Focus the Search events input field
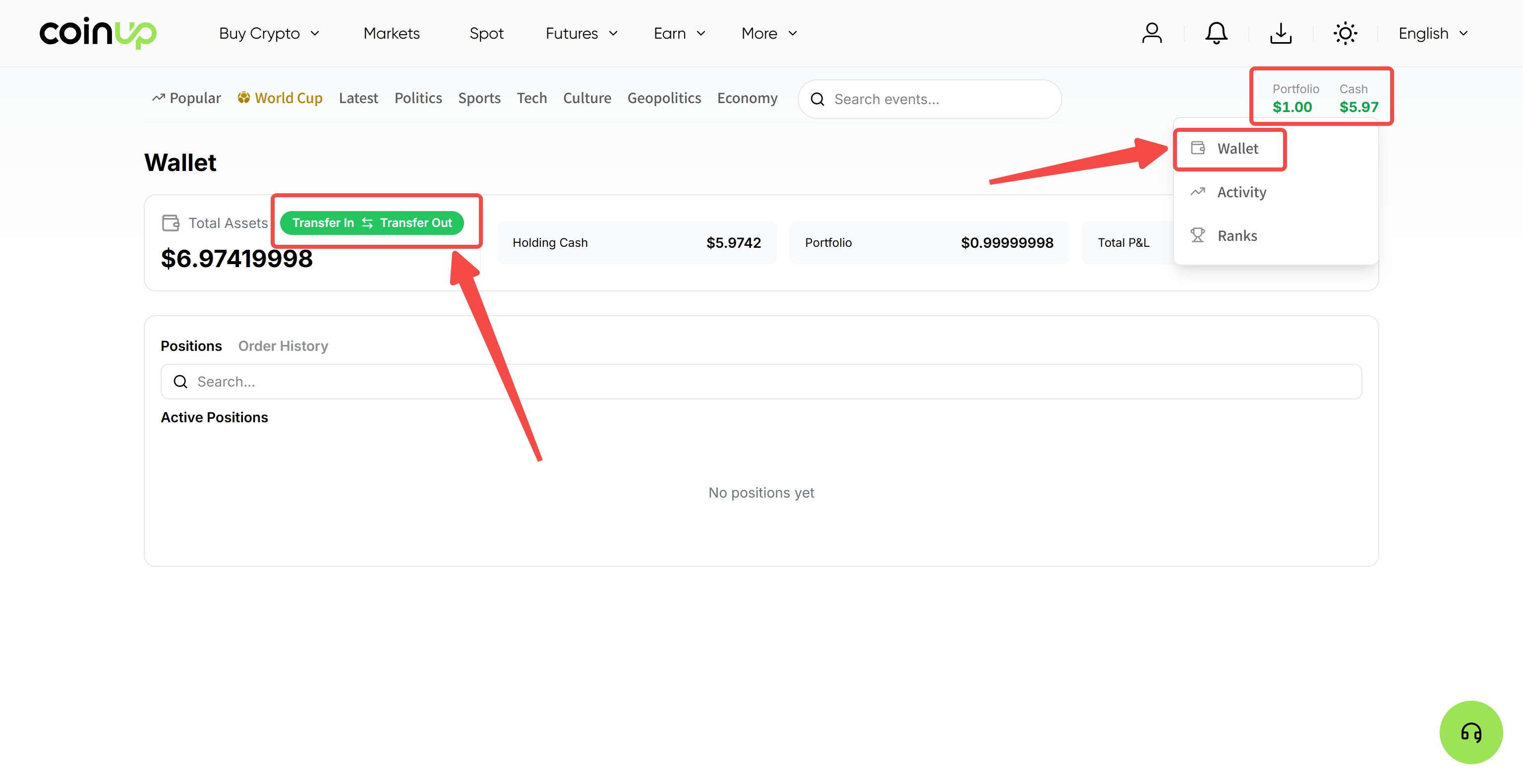1523x784 pixels. [x=930, y=99]
